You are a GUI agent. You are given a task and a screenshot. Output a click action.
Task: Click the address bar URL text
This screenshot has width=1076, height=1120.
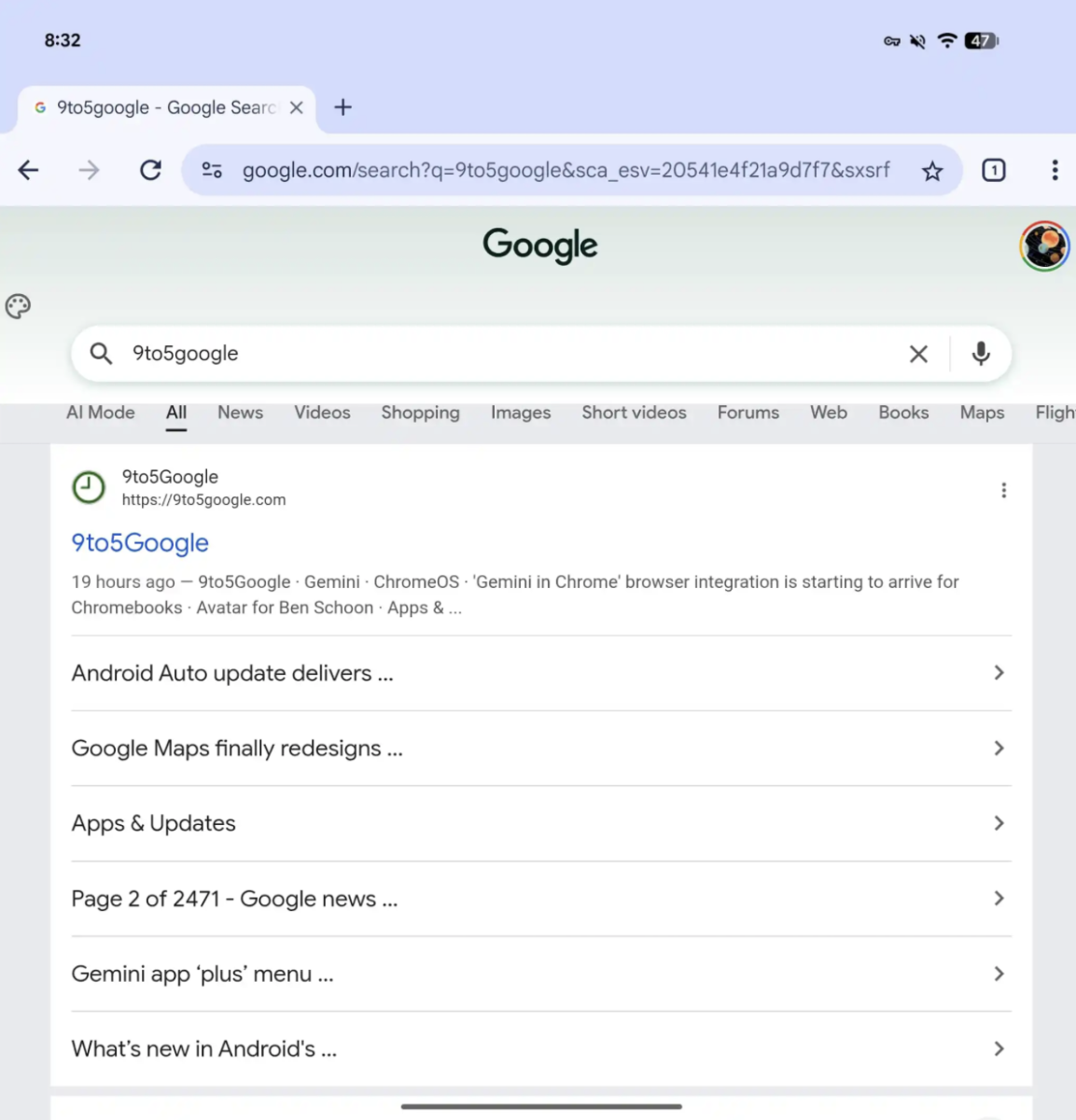(566, 171)
